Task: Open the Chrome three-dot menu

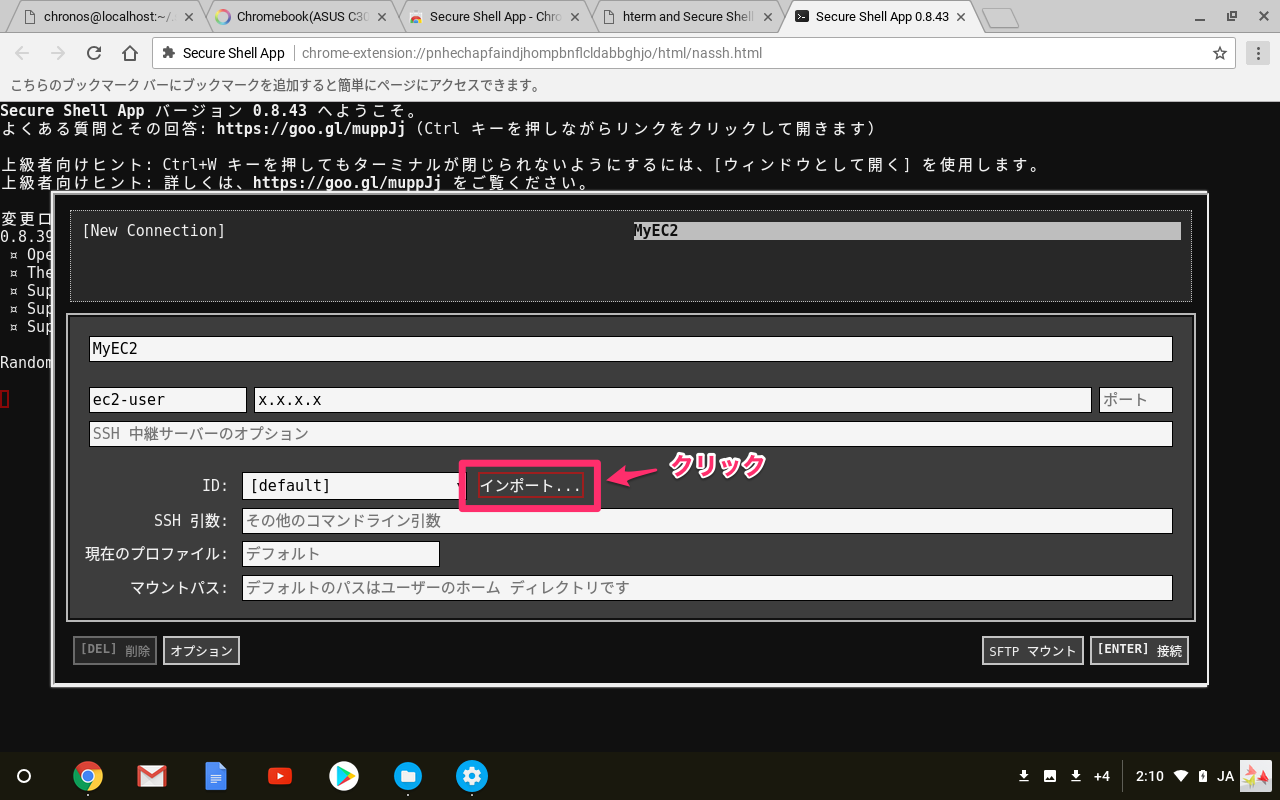Action: click(1258, 53)
